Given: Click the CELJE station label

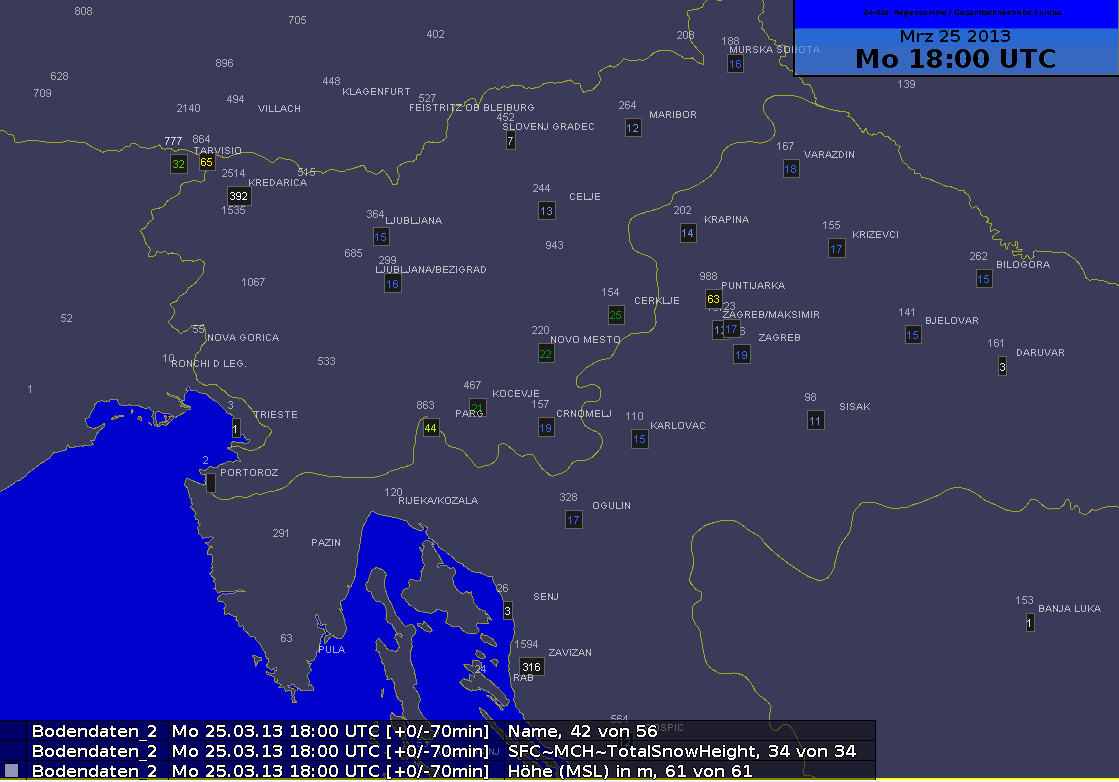Looking at the screenshot, I should [x=584, y=196].
